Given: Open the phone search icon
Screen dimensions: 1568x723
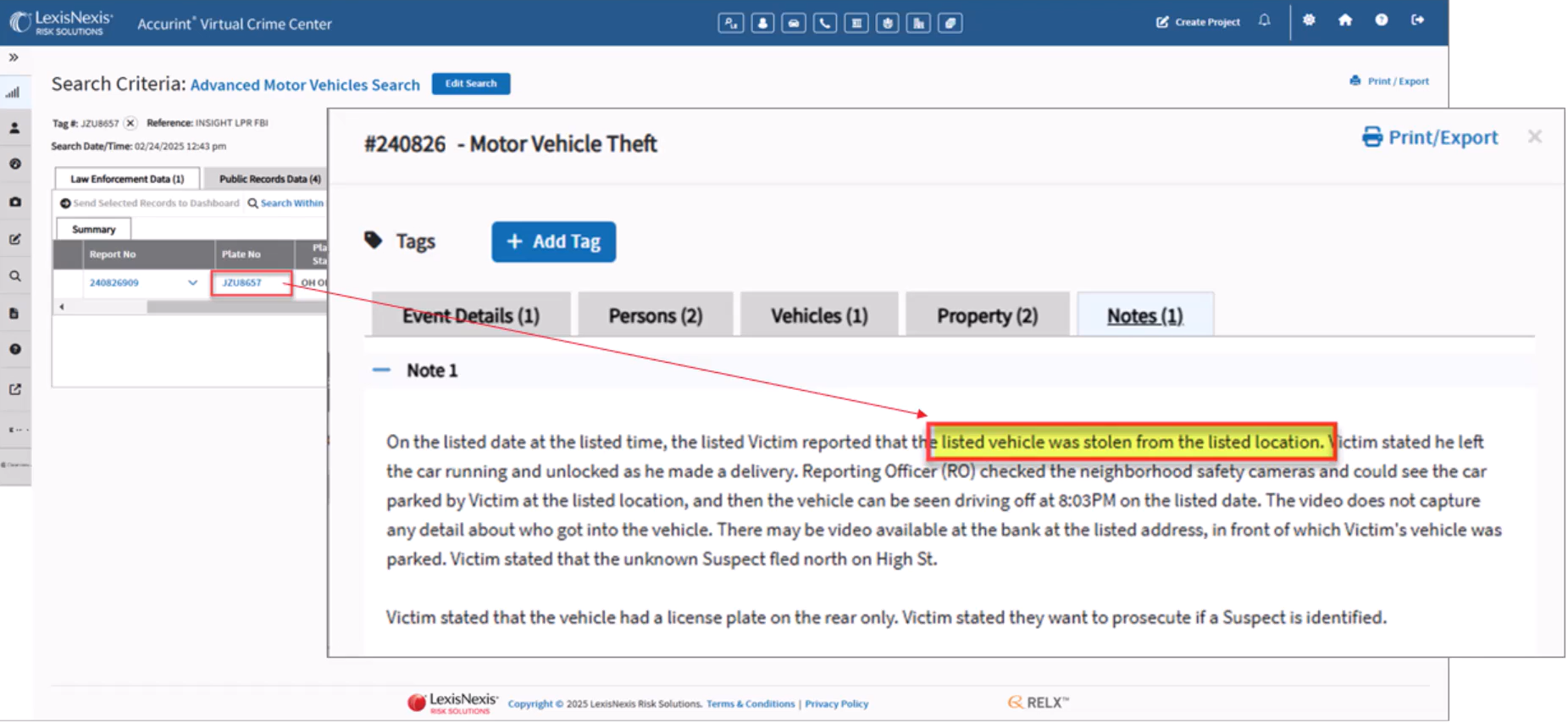Looking at the screenshot, I should tap(824, 24).
